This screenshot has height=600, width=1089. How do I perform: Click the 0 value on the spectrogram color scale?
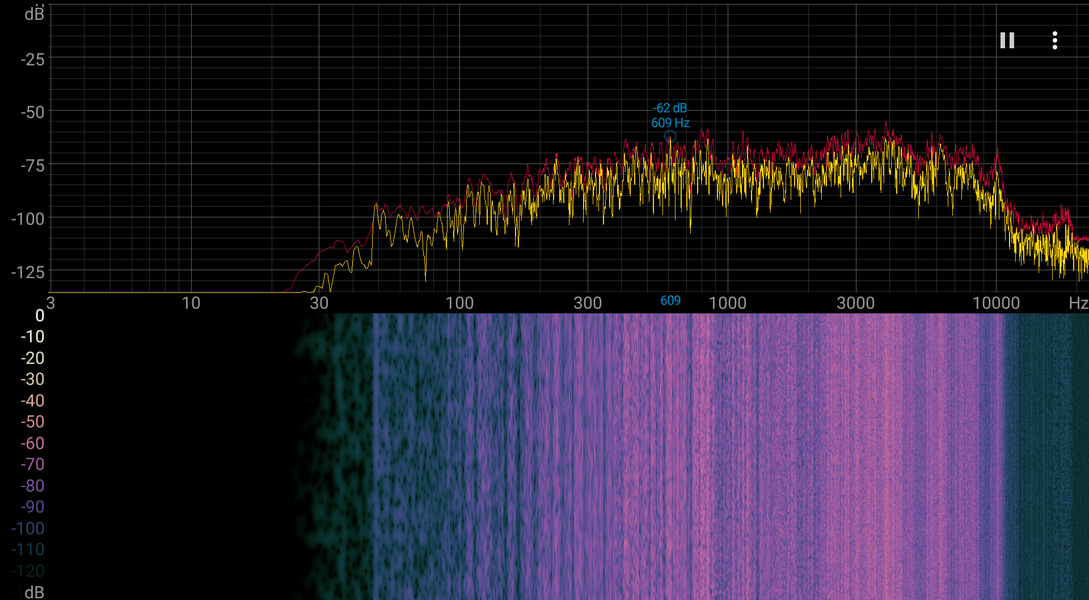40,315
